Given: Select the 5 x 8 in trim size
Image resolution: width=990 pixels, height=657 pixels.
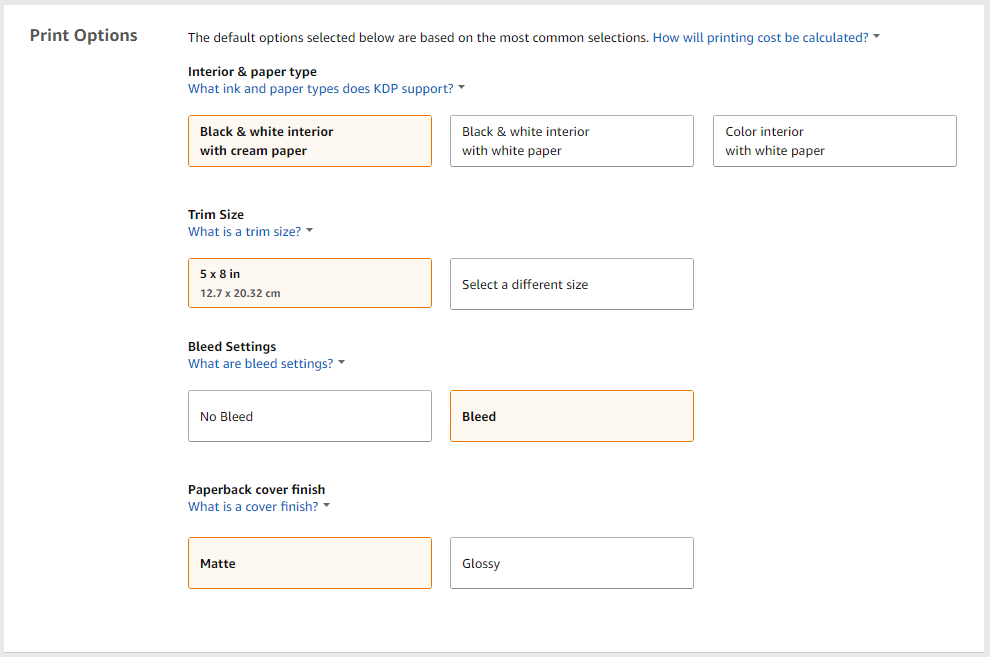Looking at the screenshot, I should point(309,283).
